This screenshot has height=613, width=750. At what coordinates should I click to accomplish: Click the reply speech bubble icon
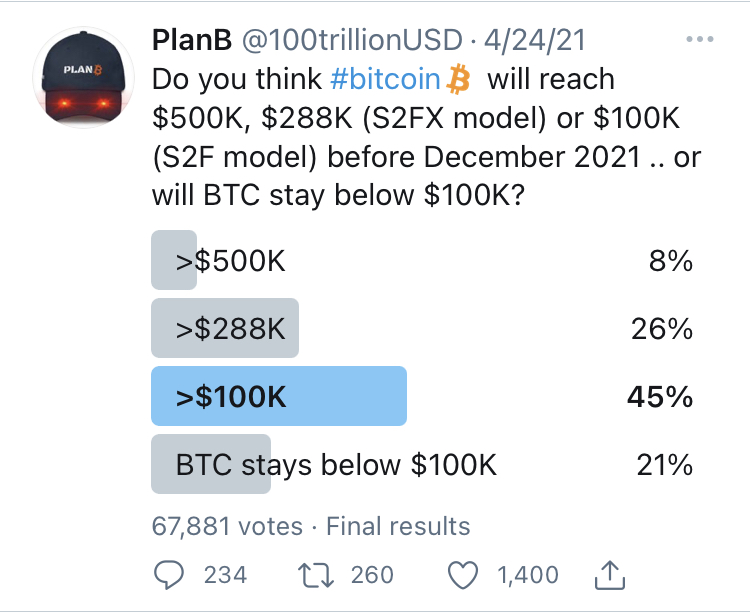(171, 575)
